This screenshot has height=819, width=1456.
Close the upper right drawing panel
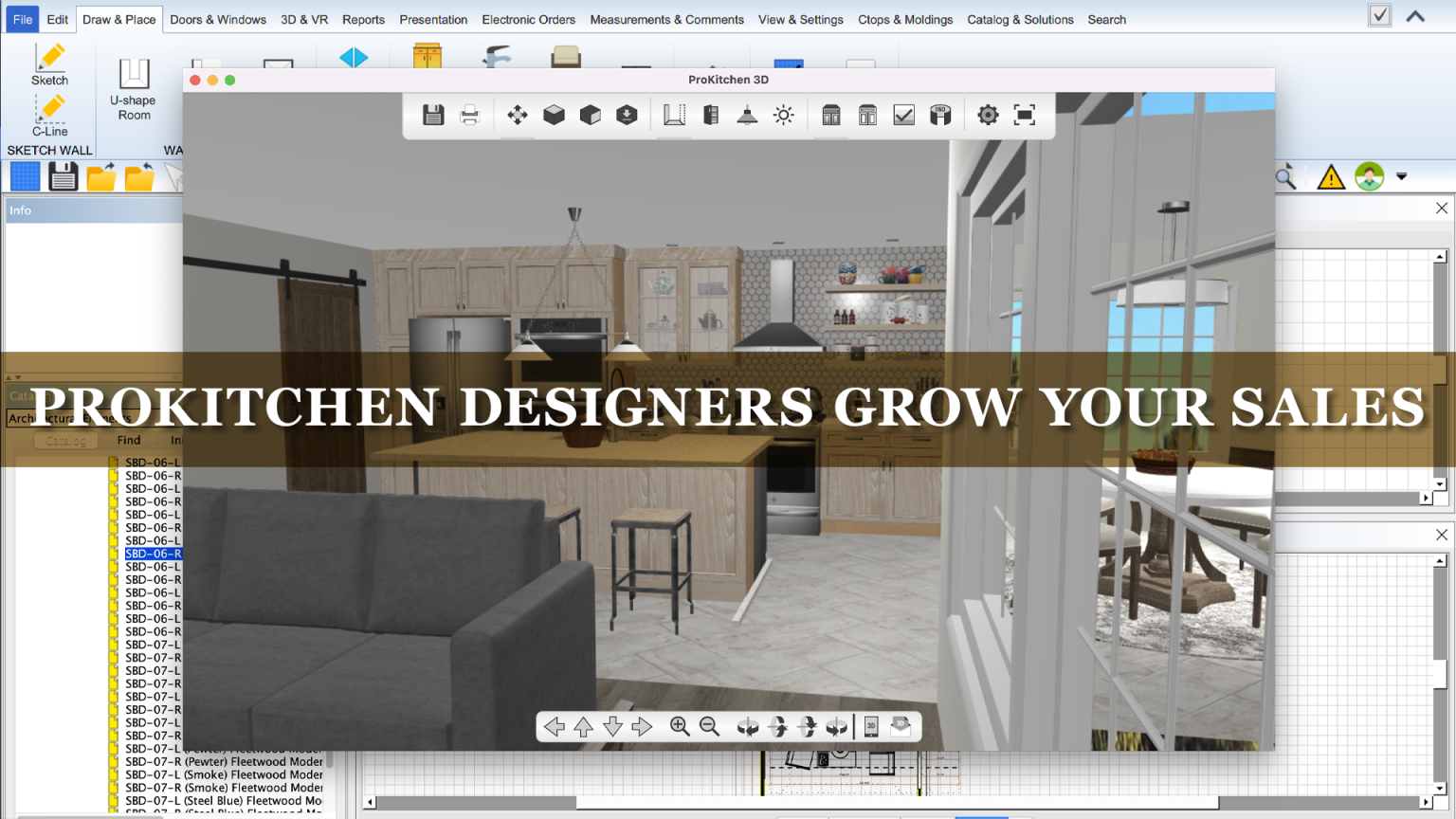tap(1442, 208)
